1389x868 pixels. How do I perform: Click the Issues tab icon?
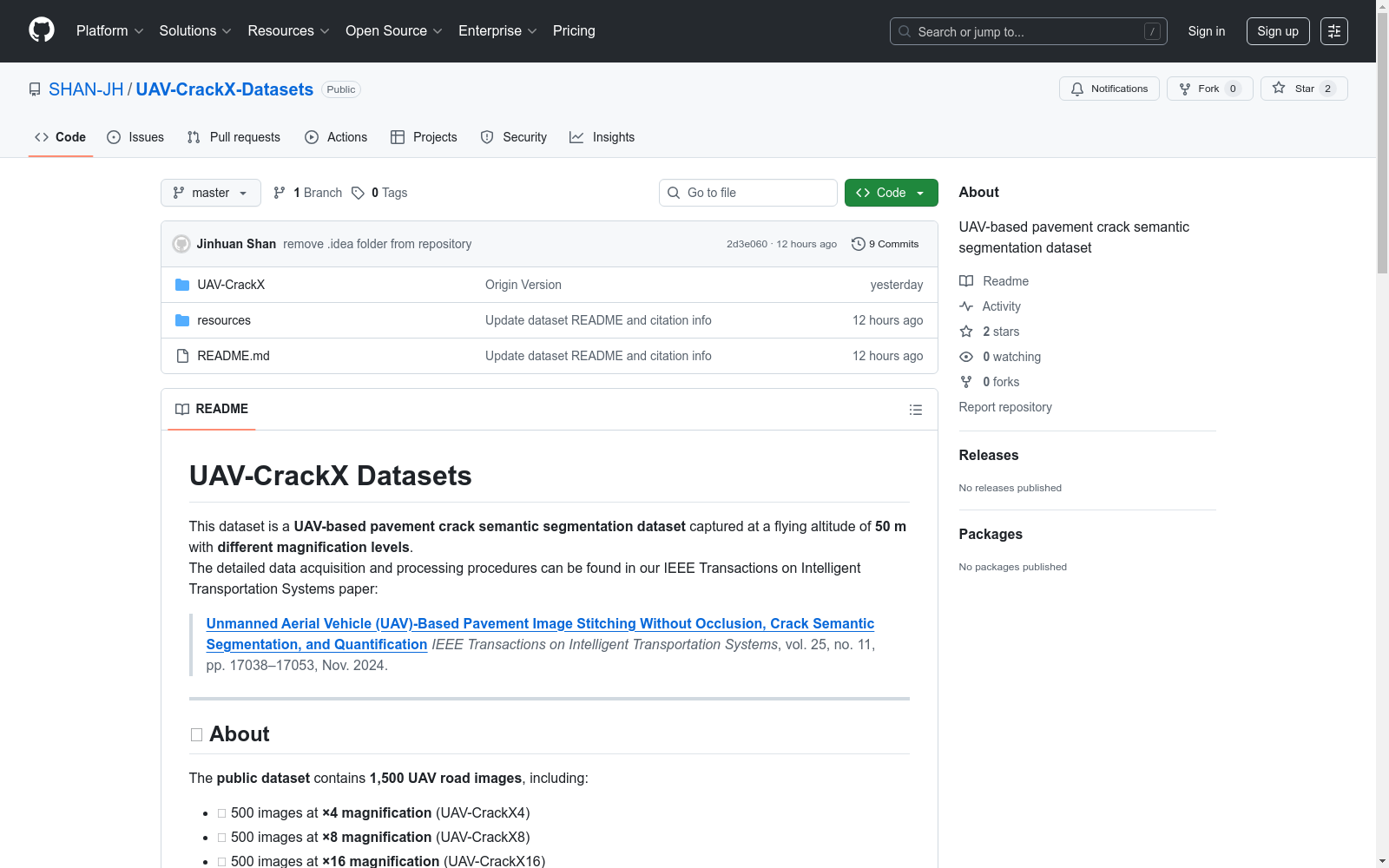(x=114, y=137)
